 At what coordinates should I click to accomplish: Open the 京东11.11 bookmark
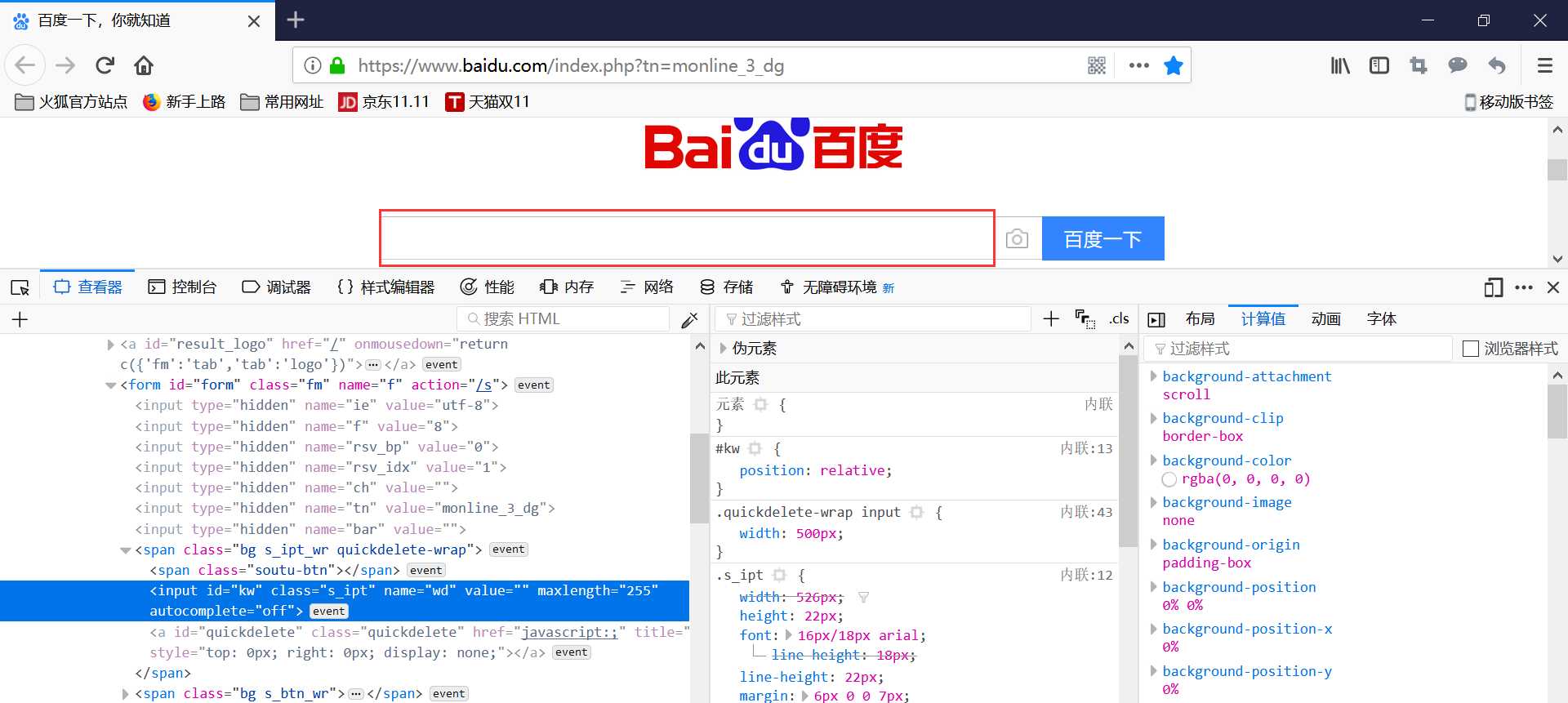(x=384, y=101)
